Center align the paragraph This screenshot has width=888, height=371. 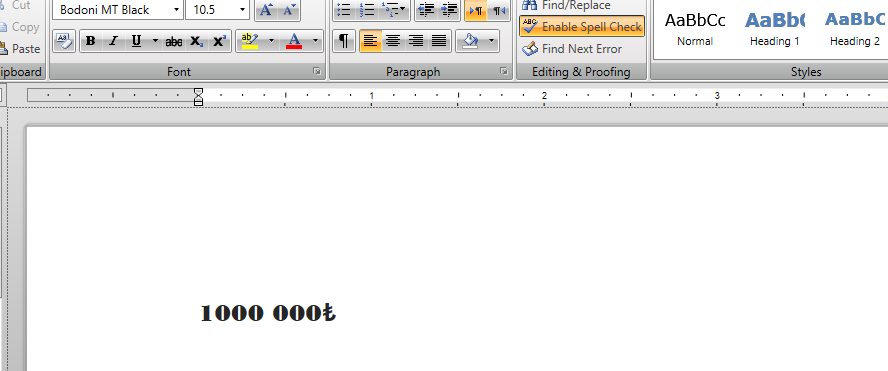[x=393, y=41]
